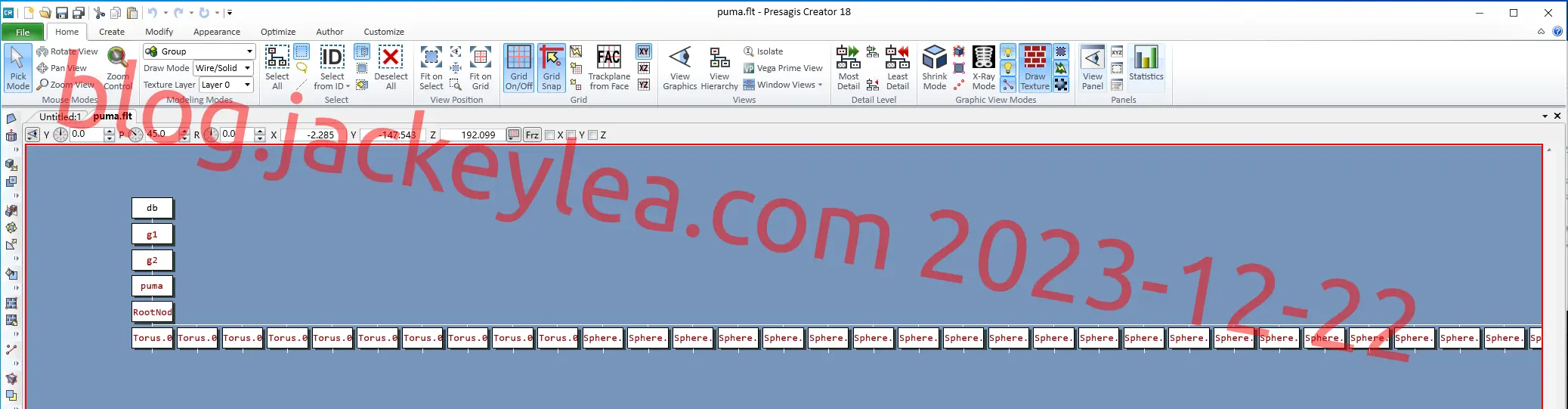Click Save icon in quick access toolbar
The width and height of the screenshot is (1568, 409).
(62, 13)
